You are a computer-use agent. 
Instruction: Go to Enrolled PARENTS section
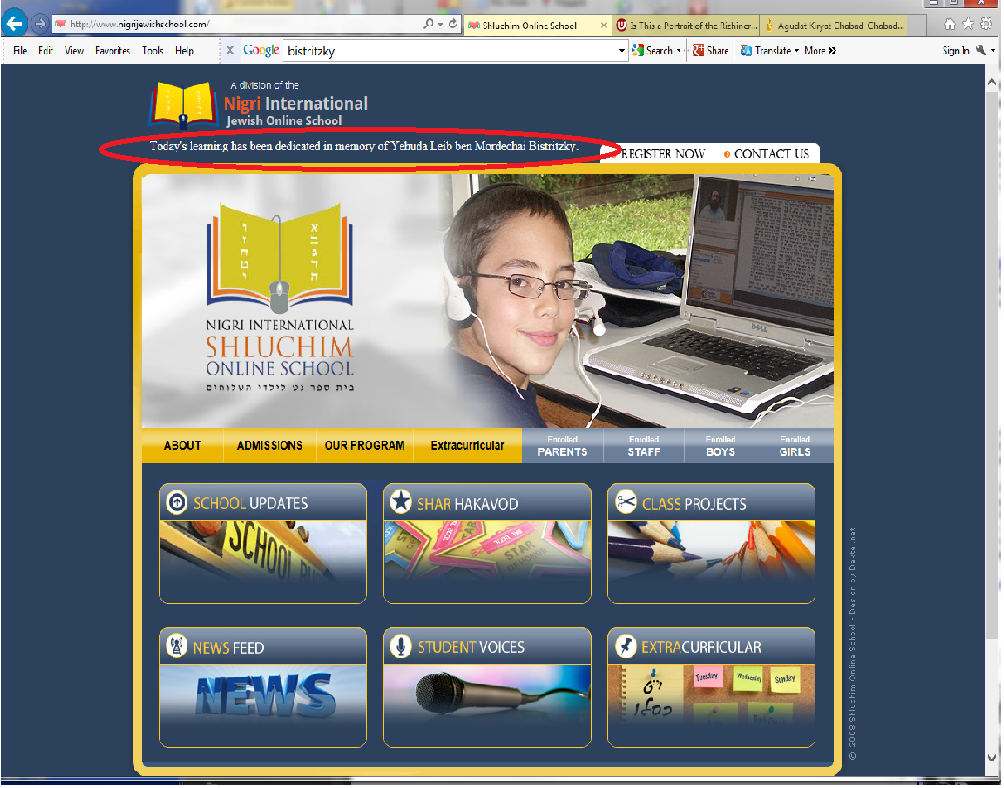pos(563,447)
